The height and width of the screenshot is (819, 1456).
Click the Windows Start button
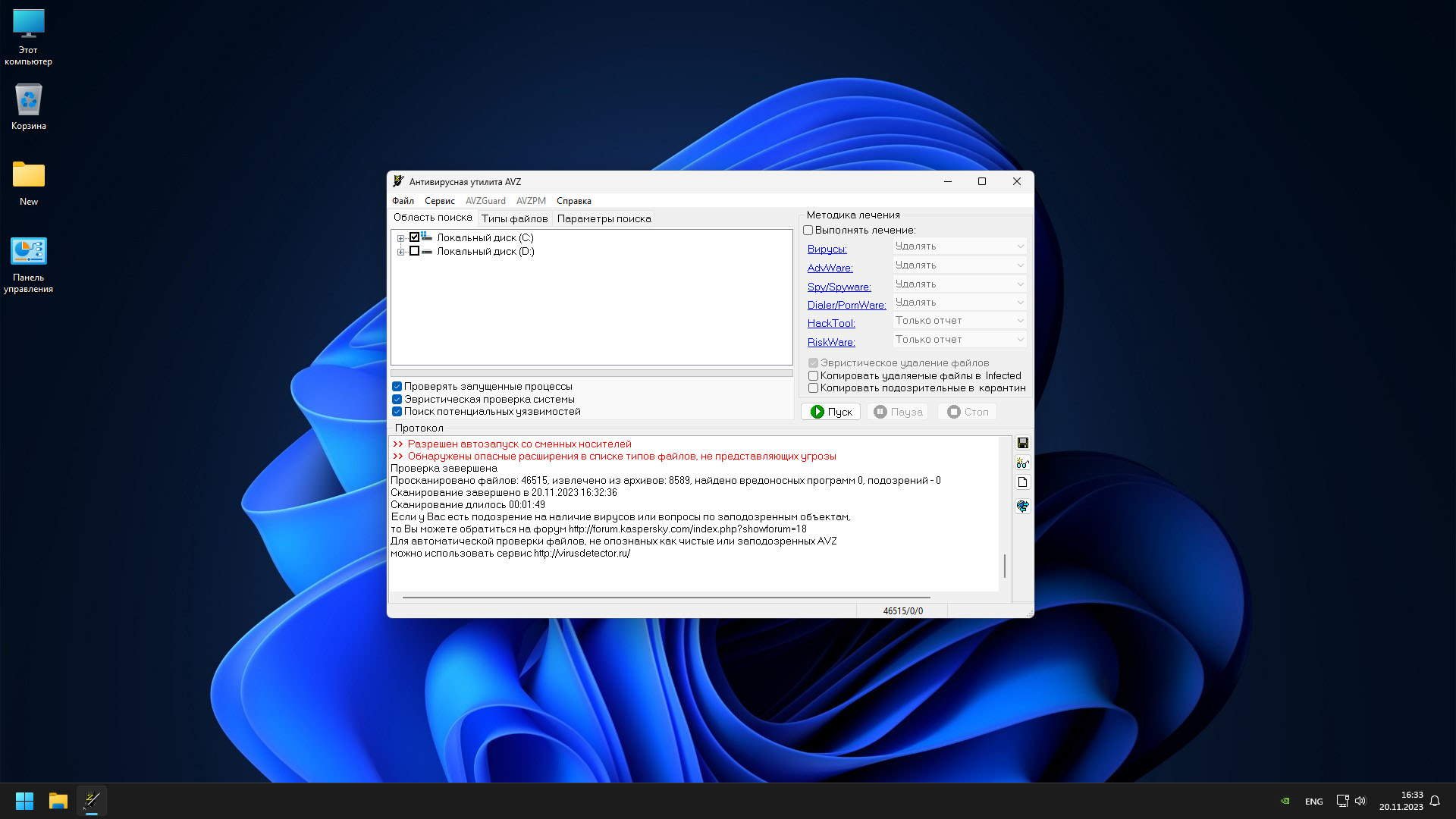pos(24,801)
